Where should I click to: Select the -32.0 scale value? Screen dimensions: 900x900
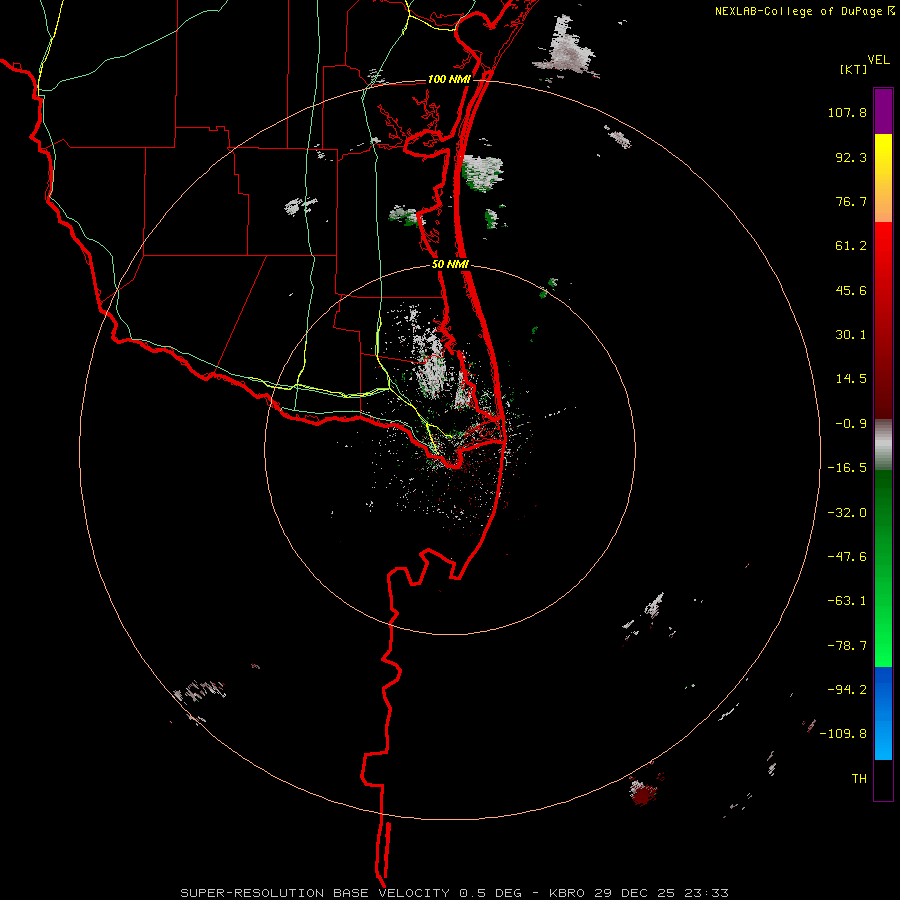(x=847, y=513)
